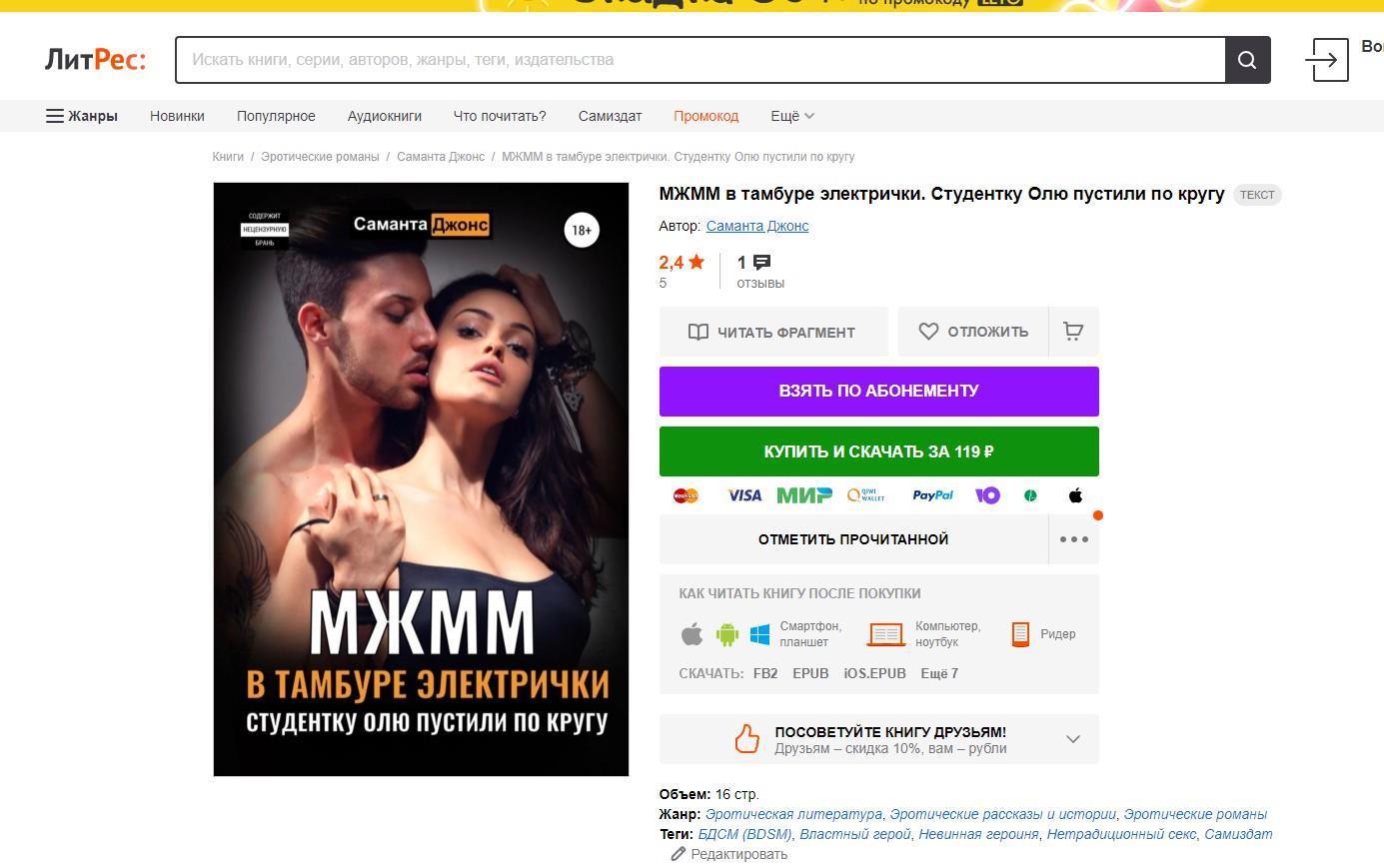Add the book to the shopping cart

coord(1073,332)
